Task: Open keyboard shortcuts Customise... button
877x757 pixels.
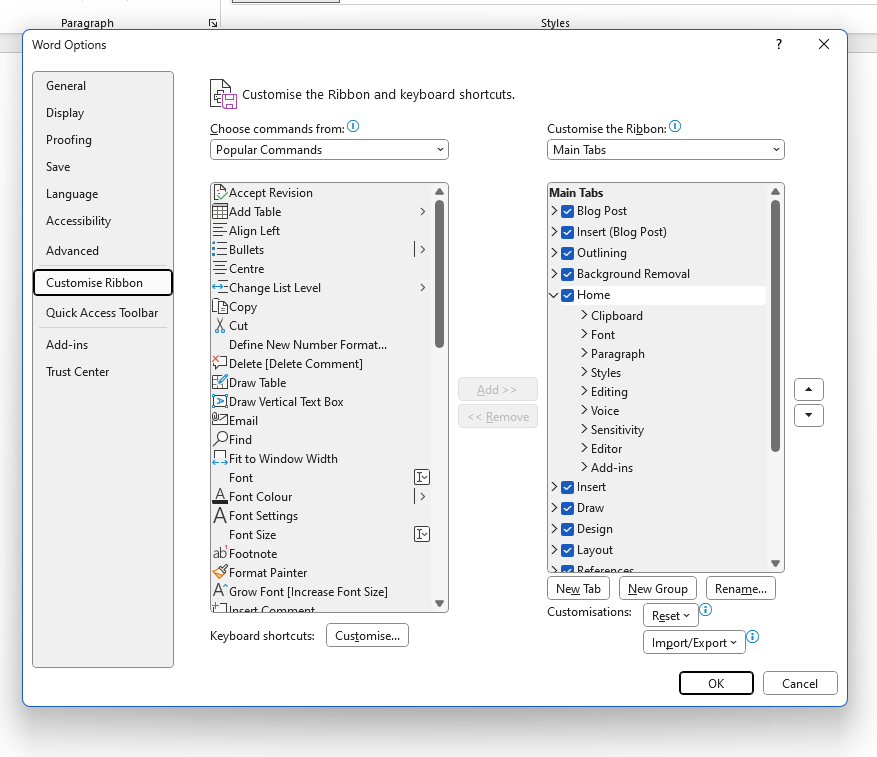Action: click(367, 636)
